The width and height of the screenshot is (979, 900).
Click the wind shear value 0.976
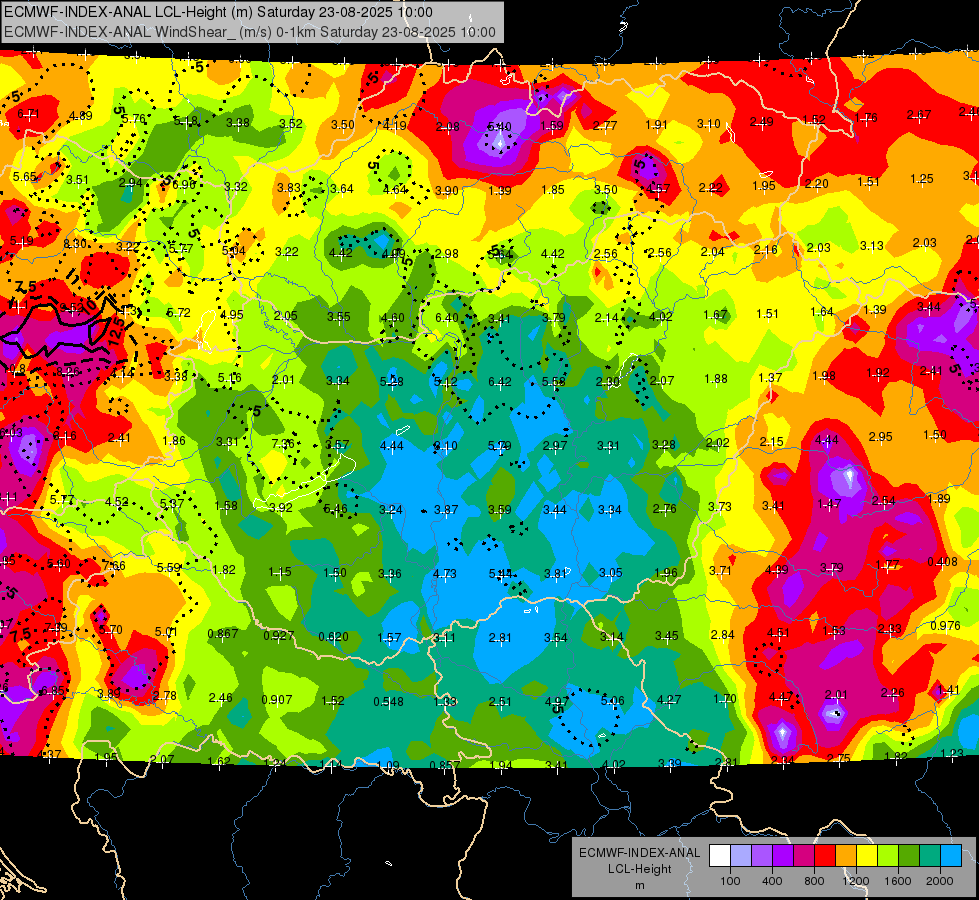(x=946, y=626)
